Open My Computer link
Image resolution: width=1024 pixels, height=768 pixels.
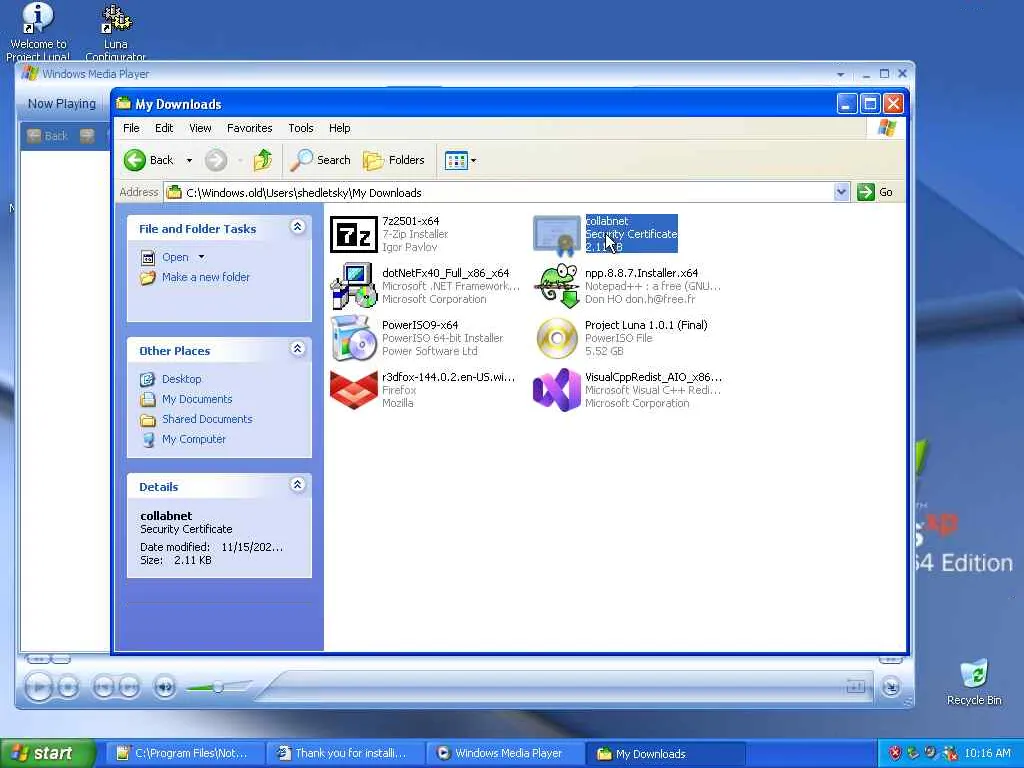[x=194, y=439]
